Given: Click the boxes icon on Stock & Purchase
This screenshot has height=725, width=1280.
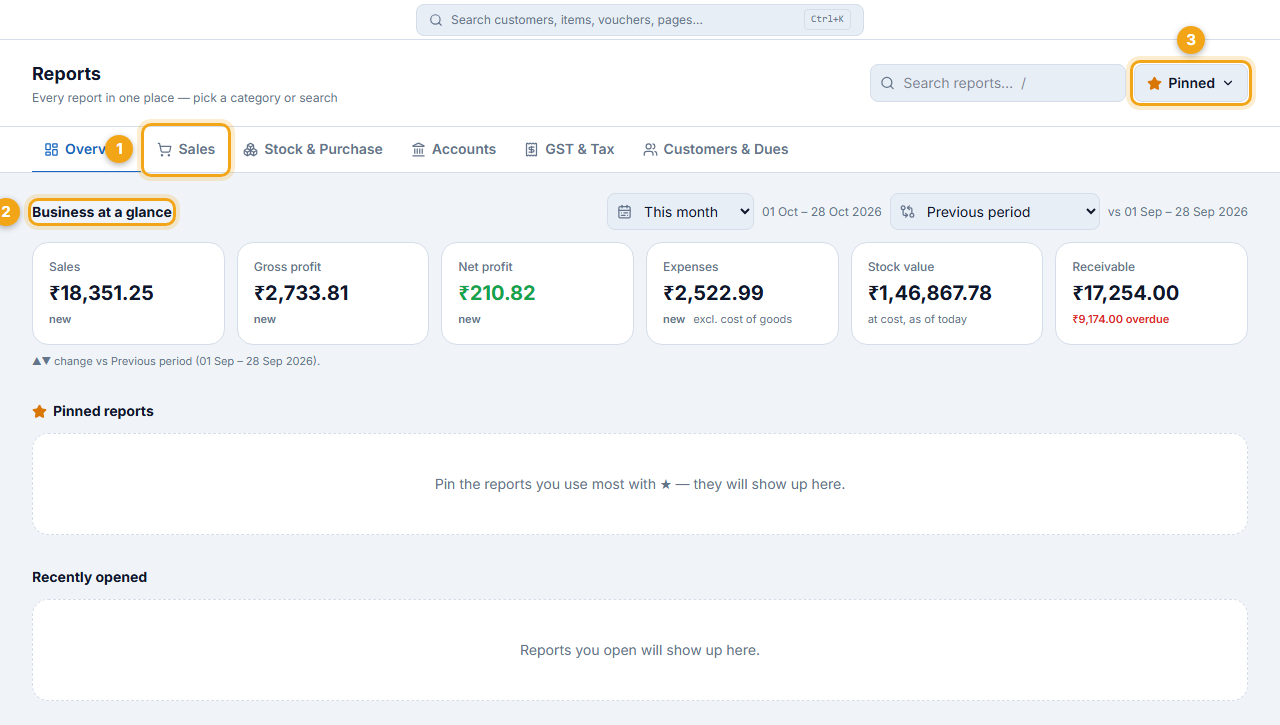Looking at the screenshot, I should tap(250, 149).
